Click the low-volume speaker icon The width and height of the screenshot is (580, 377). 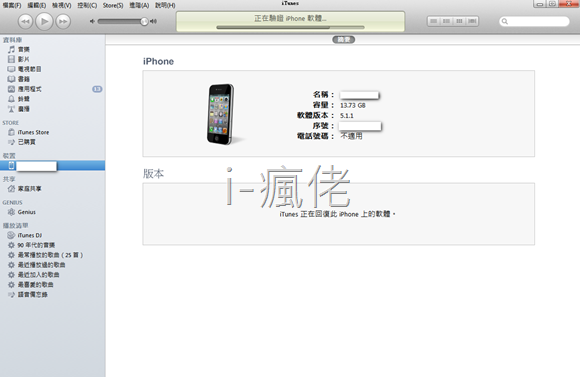(x=92, y=21)
